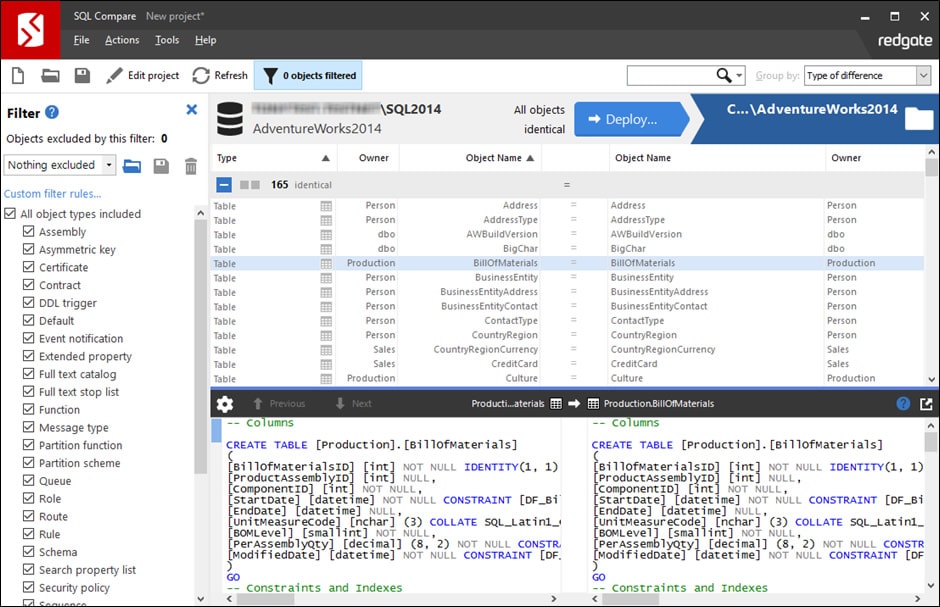
Task: Pop out the differences pane with external window icon
Action: (x=926, y=403)
